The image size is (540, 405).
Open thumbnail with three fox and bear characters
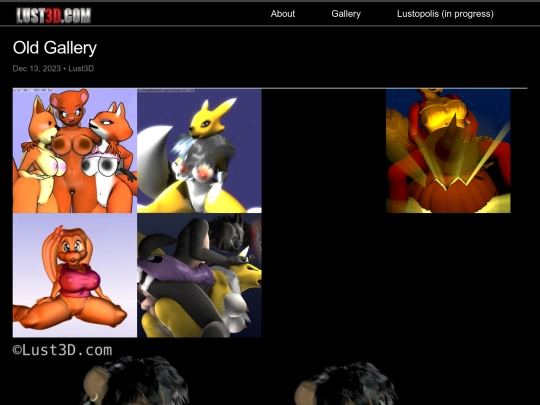click(75, 151)
